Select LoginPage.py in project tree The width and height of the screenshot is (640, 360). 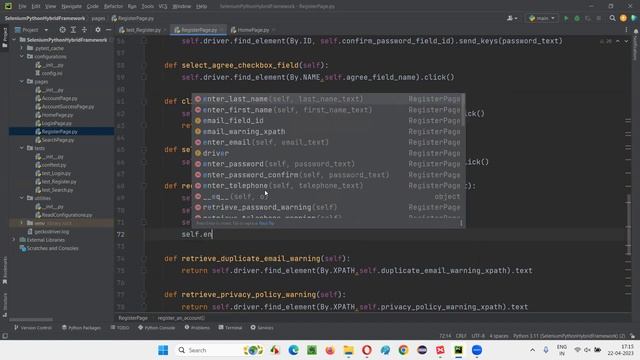[x=56, y=123]
